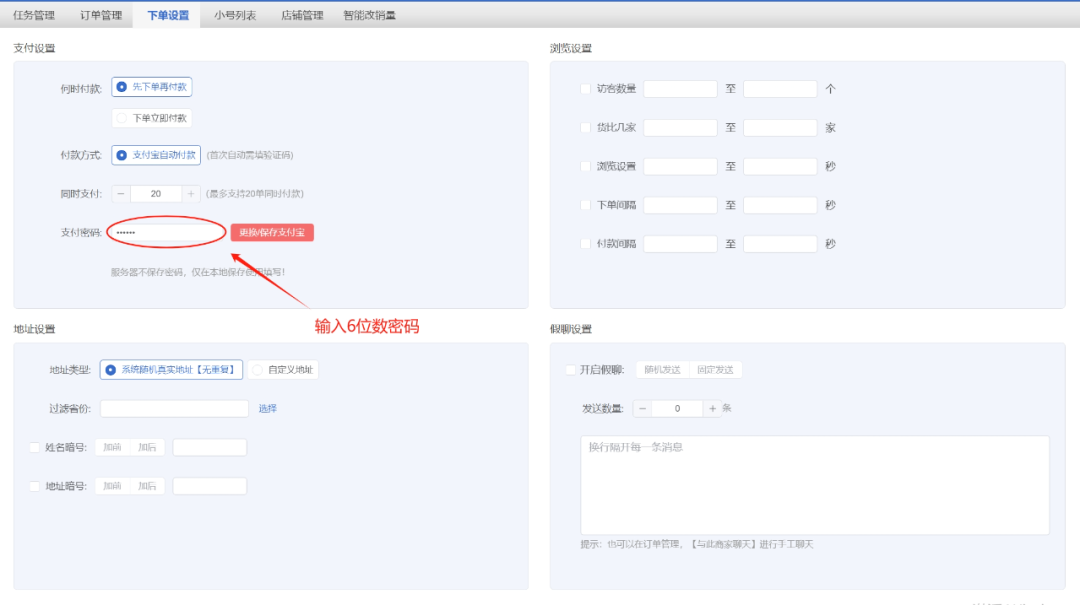This screenshot has height=605, width=1080.
Task: Enable the 姓名暗号 checkbox
Action: pyautogui.click(x=34, y=447)
